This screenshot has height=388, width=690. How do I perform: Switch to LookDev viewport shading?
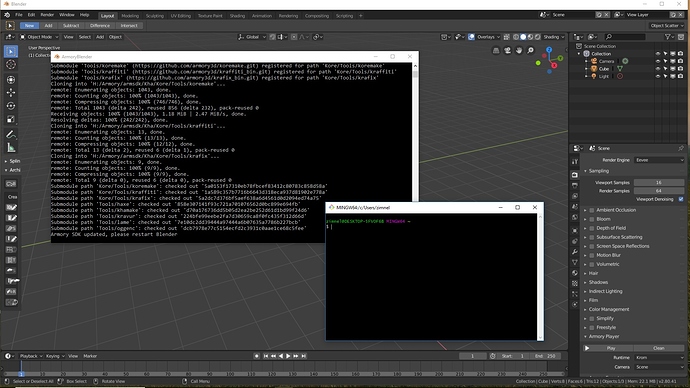tap(530, 37)
